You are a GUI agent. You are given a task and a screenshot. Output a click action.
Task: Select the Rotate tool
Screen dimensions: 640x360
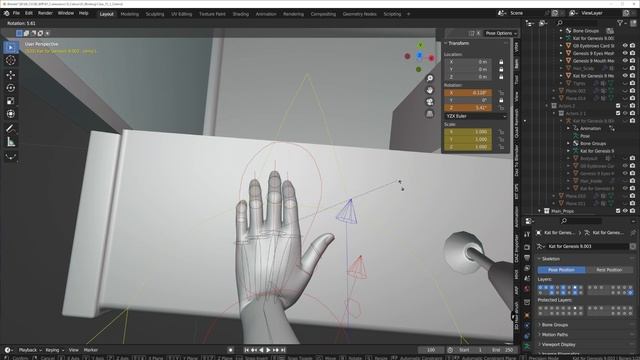pos(11,88)
